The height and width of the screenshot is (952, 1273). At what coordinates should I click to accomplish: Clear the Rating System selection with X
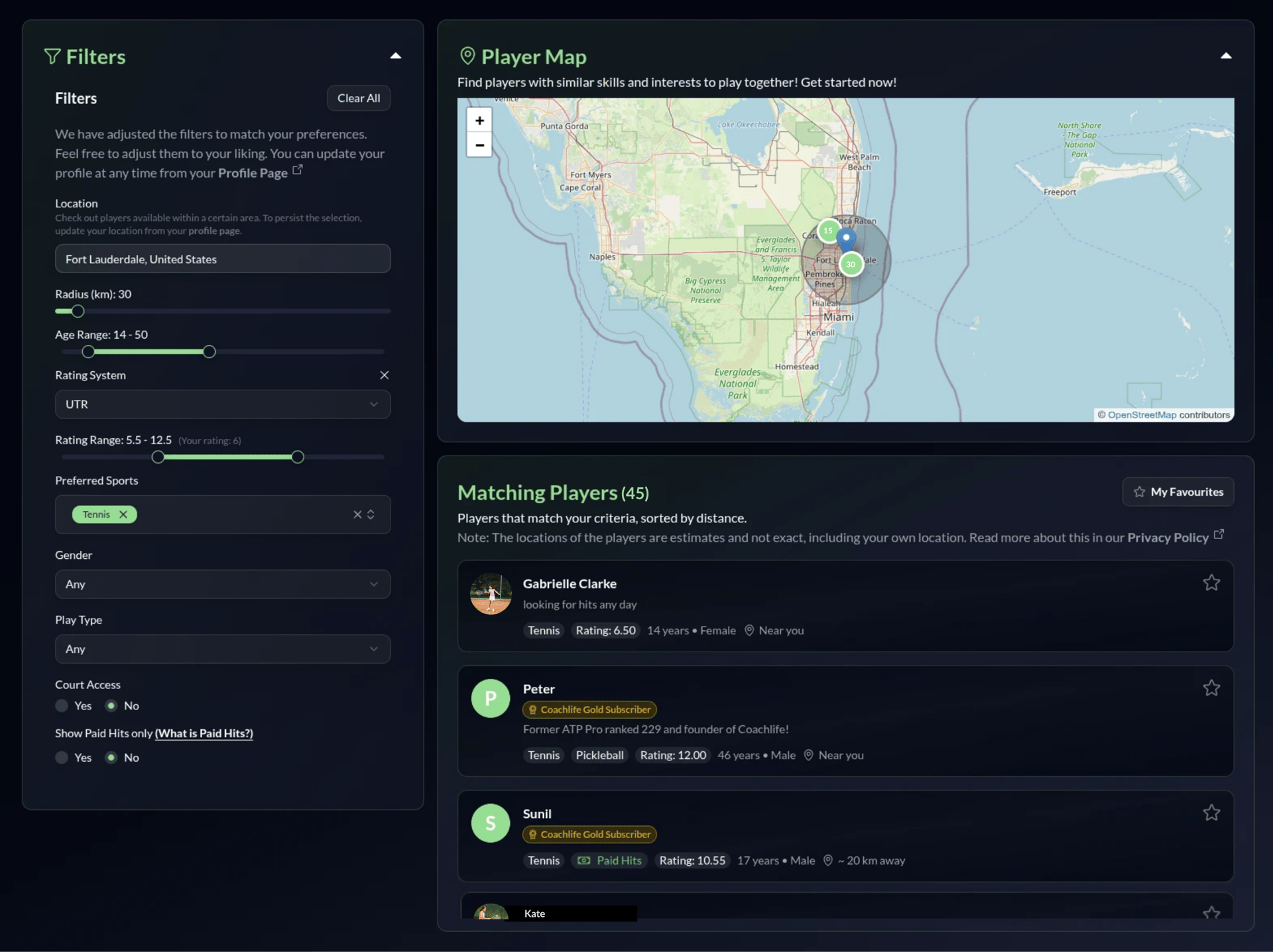[x=384, y=375]
